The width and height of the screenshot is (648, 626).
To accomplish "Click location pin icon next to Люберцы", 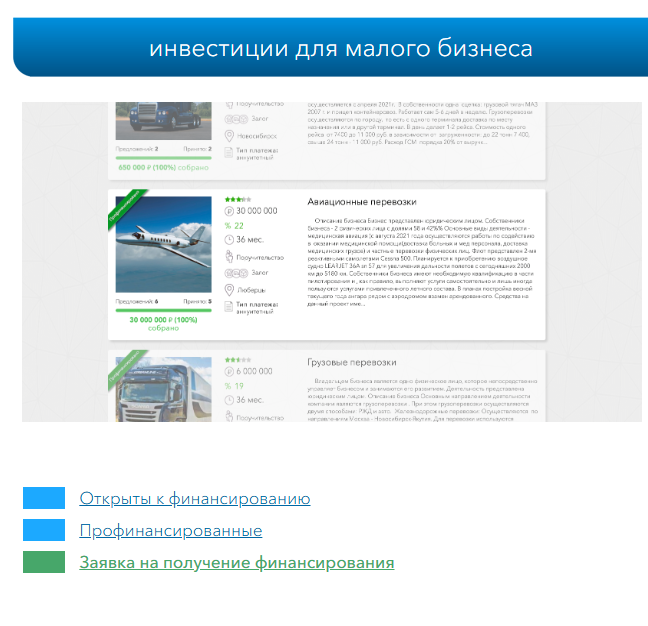I will tap(229, 290).
